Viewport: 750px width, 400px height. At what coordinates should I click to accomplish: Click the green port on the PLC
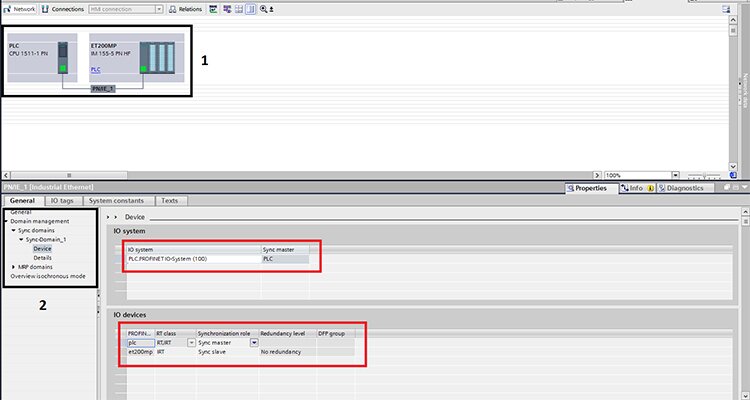pos(63,68)
